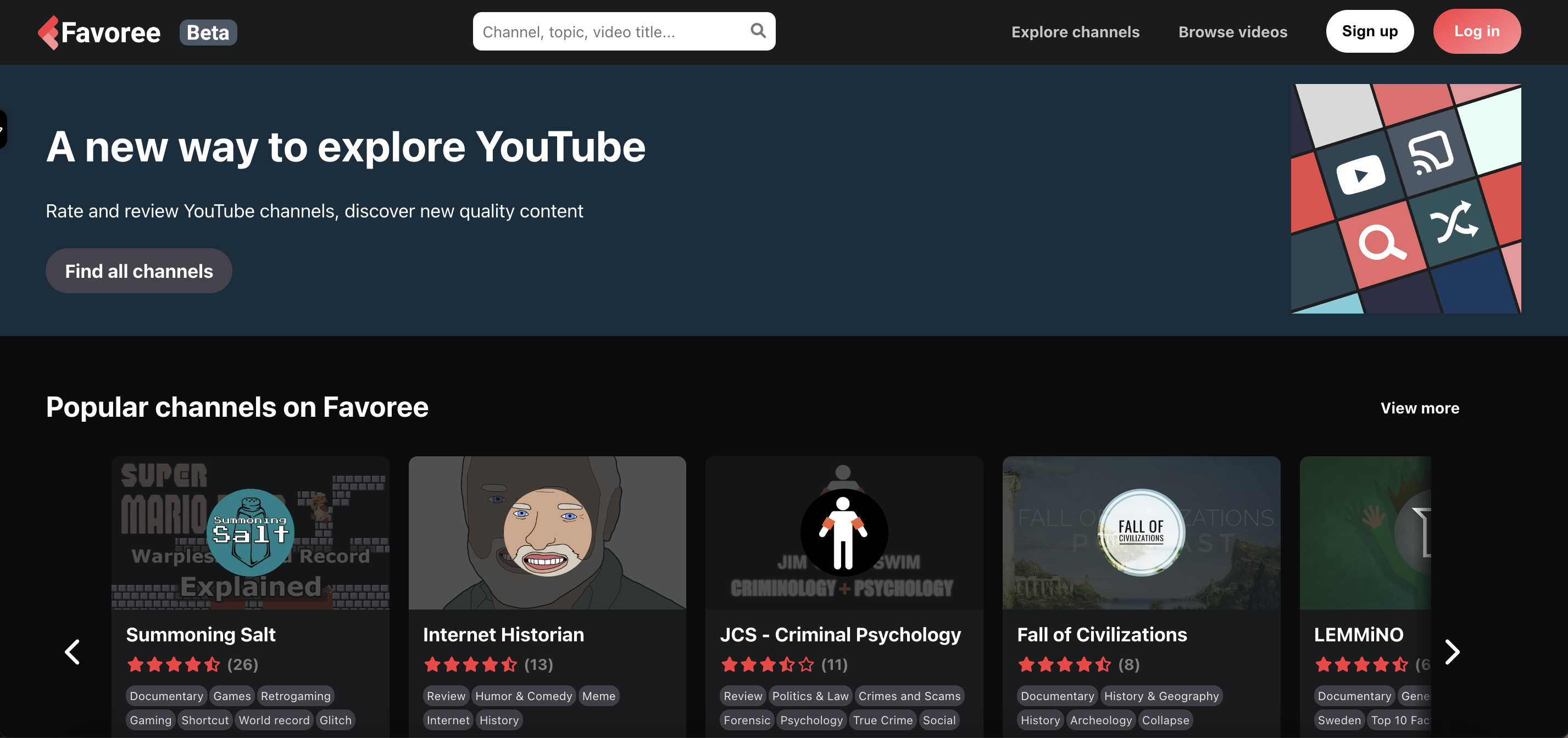Click Internet Historian round avatar

pyautogui.click(x=547, y=532)
